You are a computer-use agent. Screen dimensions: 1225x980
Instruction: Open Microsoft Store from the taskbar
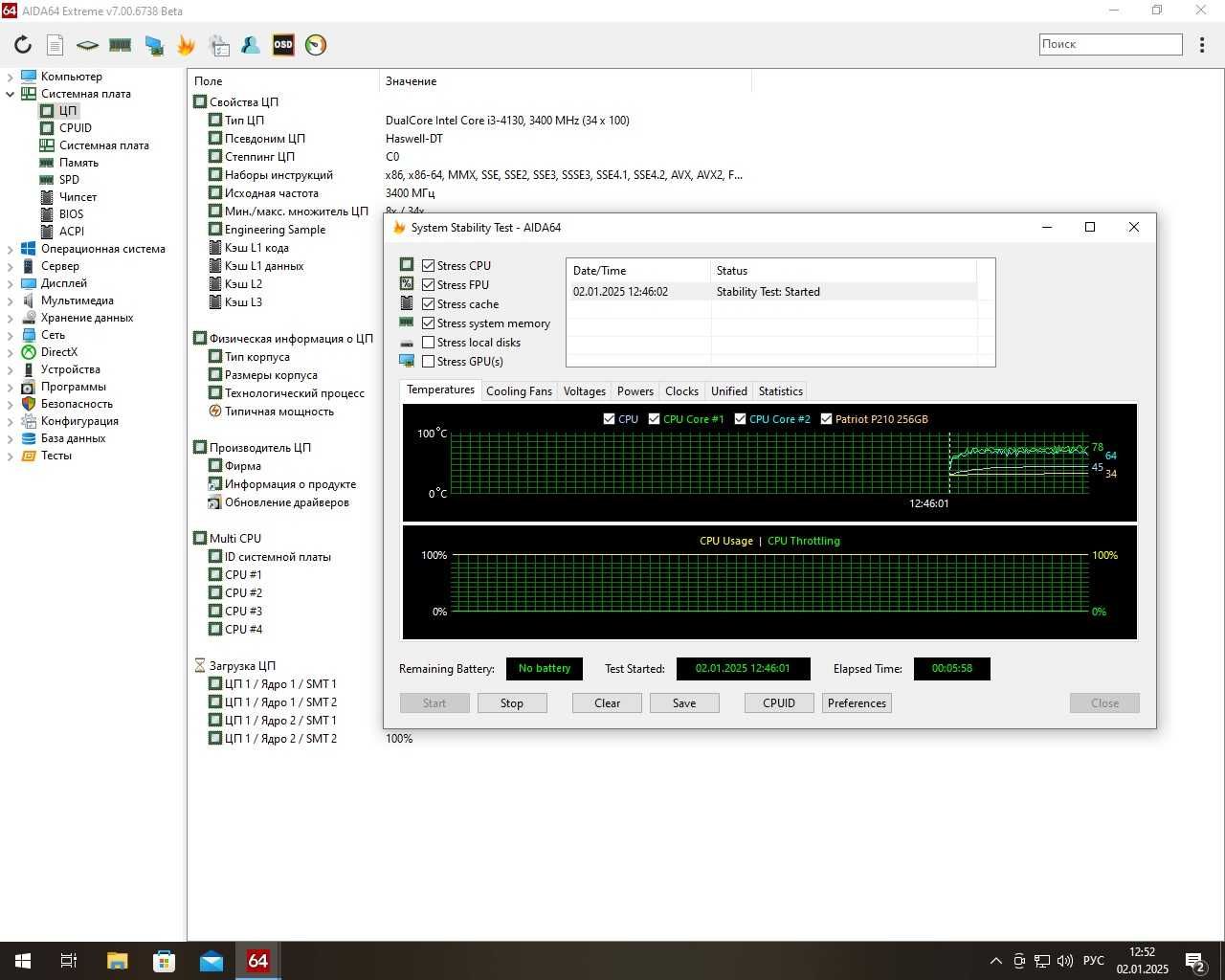pyautogui.click(x=164, y=961)
